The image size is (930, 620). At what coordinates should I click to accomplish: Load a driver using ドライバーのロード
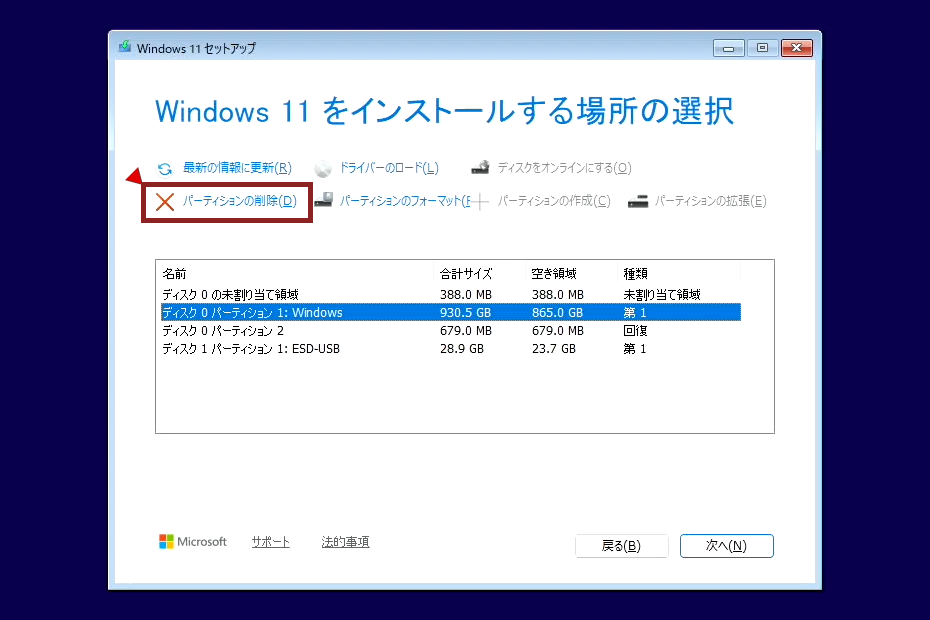[387, 168]
